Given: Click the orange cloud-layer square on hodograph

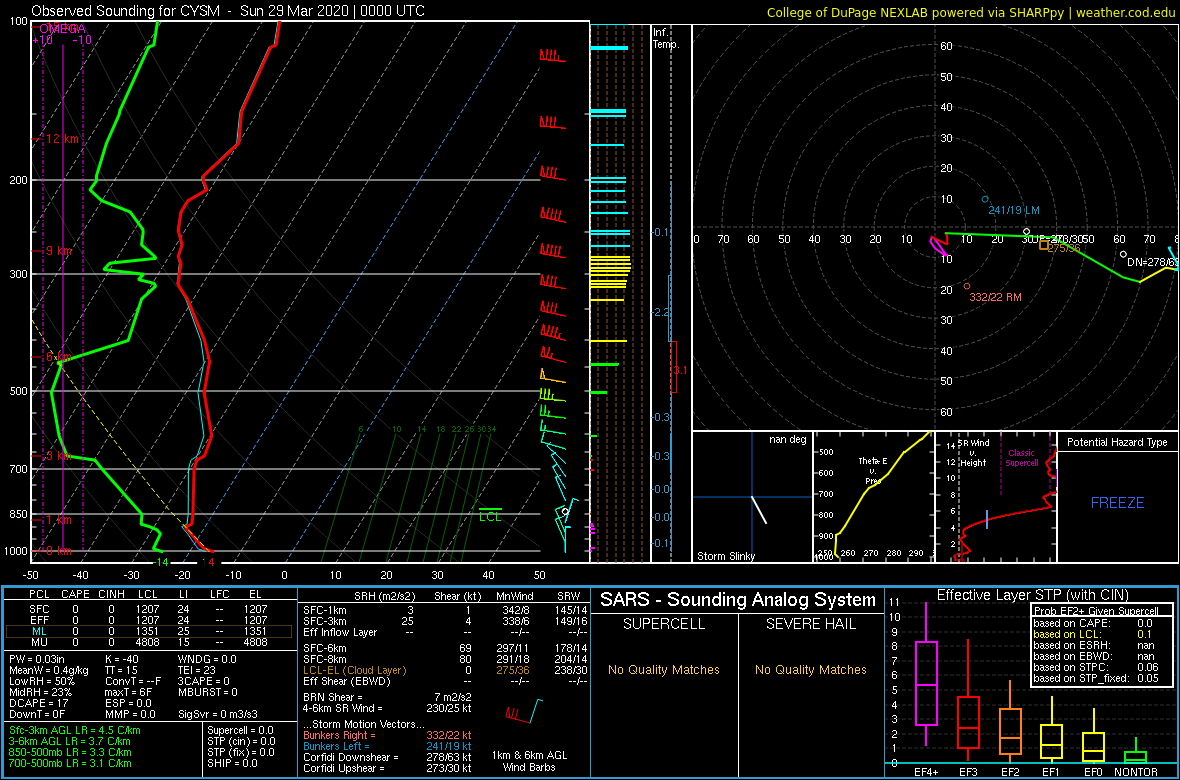Looking at the screenshot, I should [x=1044, y=245].
